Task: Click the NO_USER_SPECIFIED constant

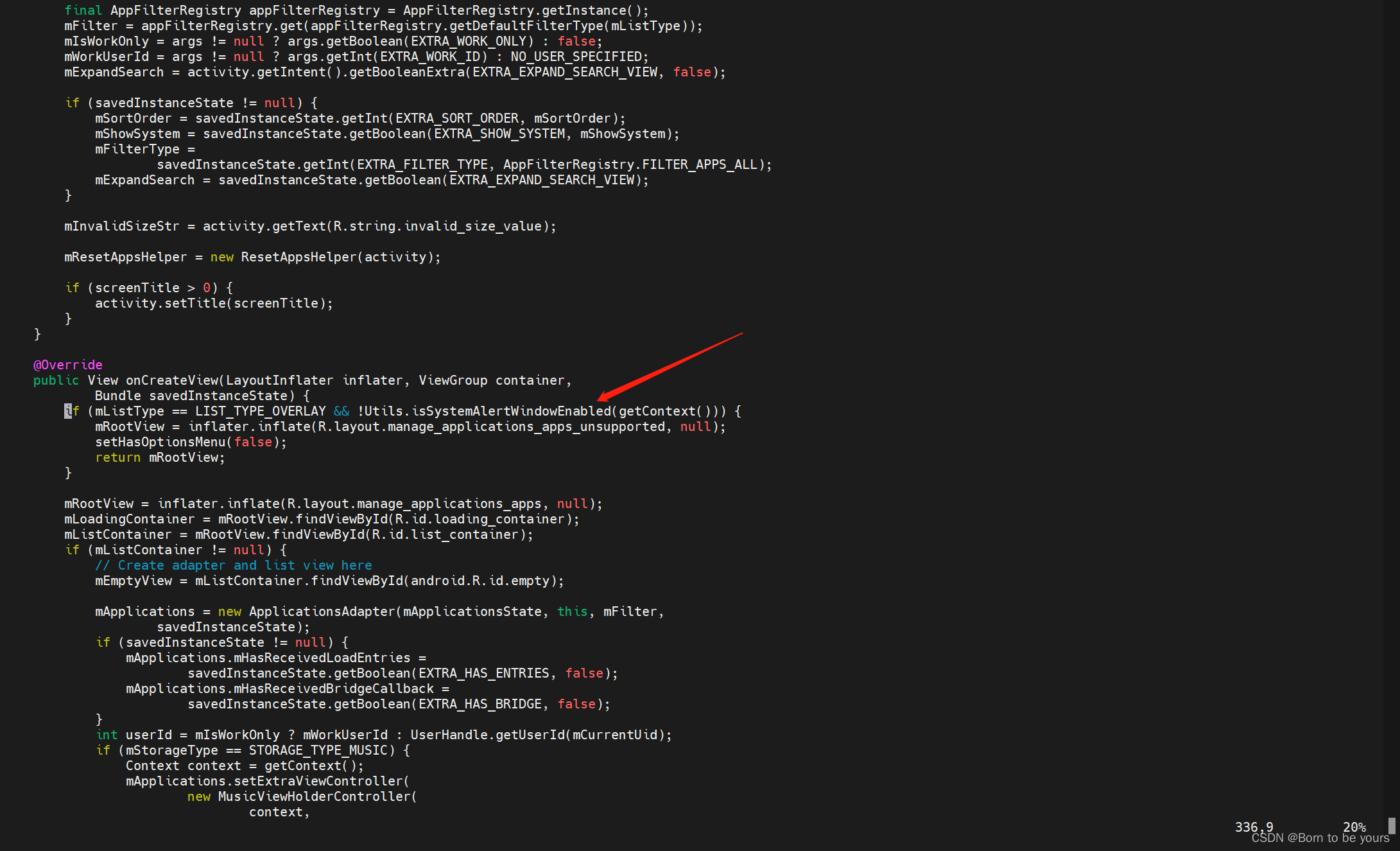Action: pos(576,57)
